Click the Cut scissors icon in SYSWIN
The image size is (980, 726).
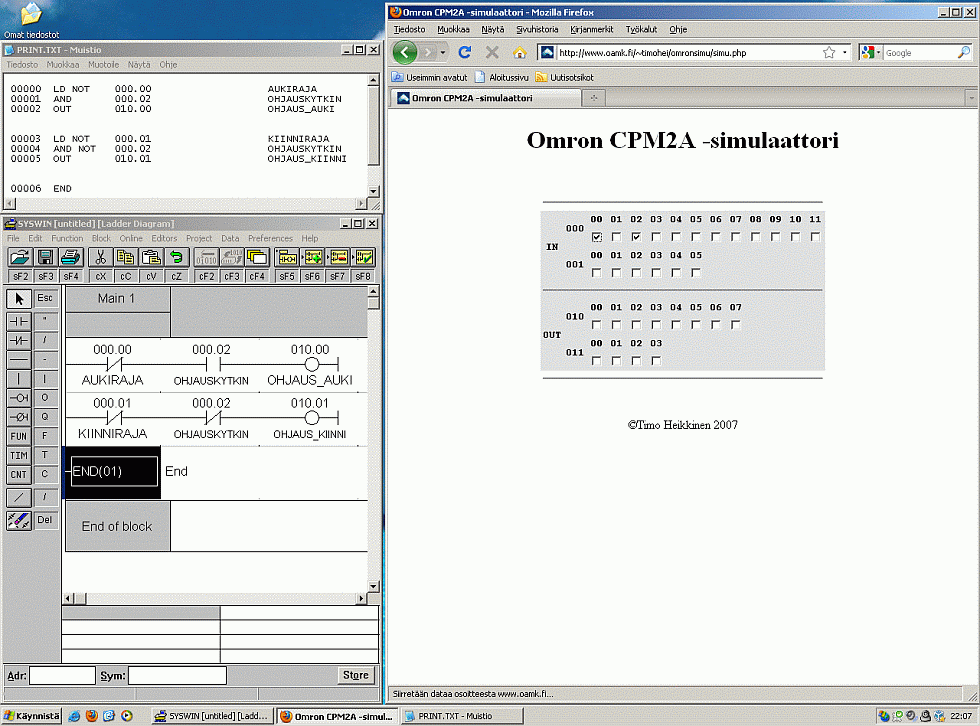click(x=100, y=257)
